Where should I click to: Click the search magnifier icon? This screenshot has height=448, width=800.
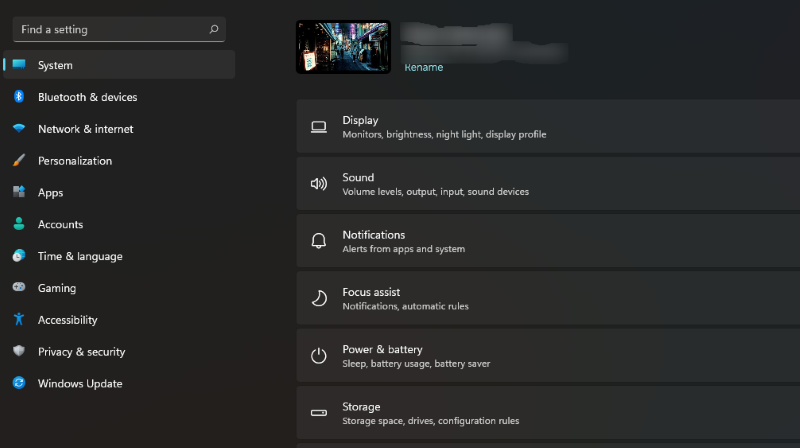213,30
